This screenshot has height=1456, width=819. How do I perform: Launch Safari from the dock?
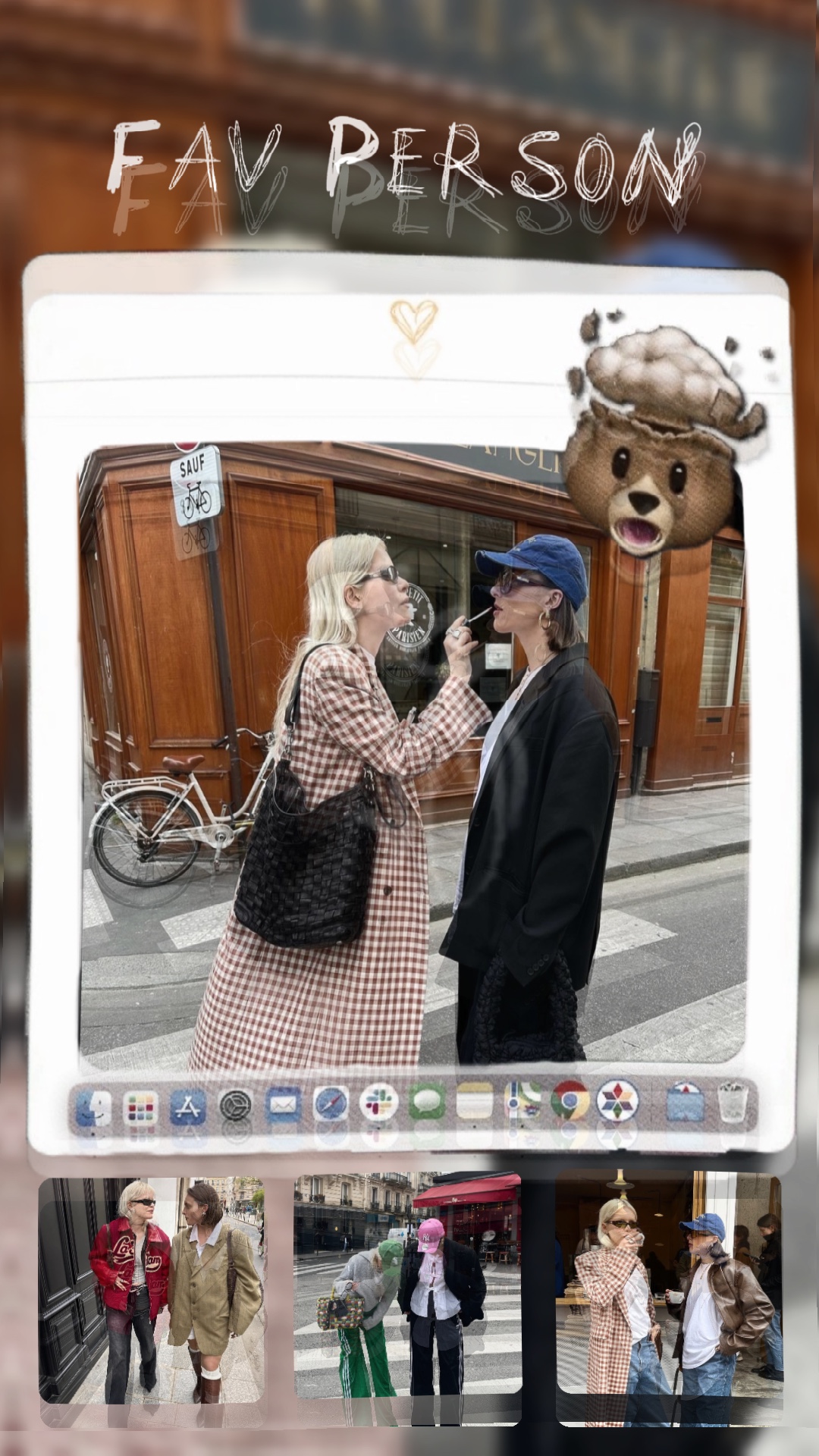point(331,1104)
